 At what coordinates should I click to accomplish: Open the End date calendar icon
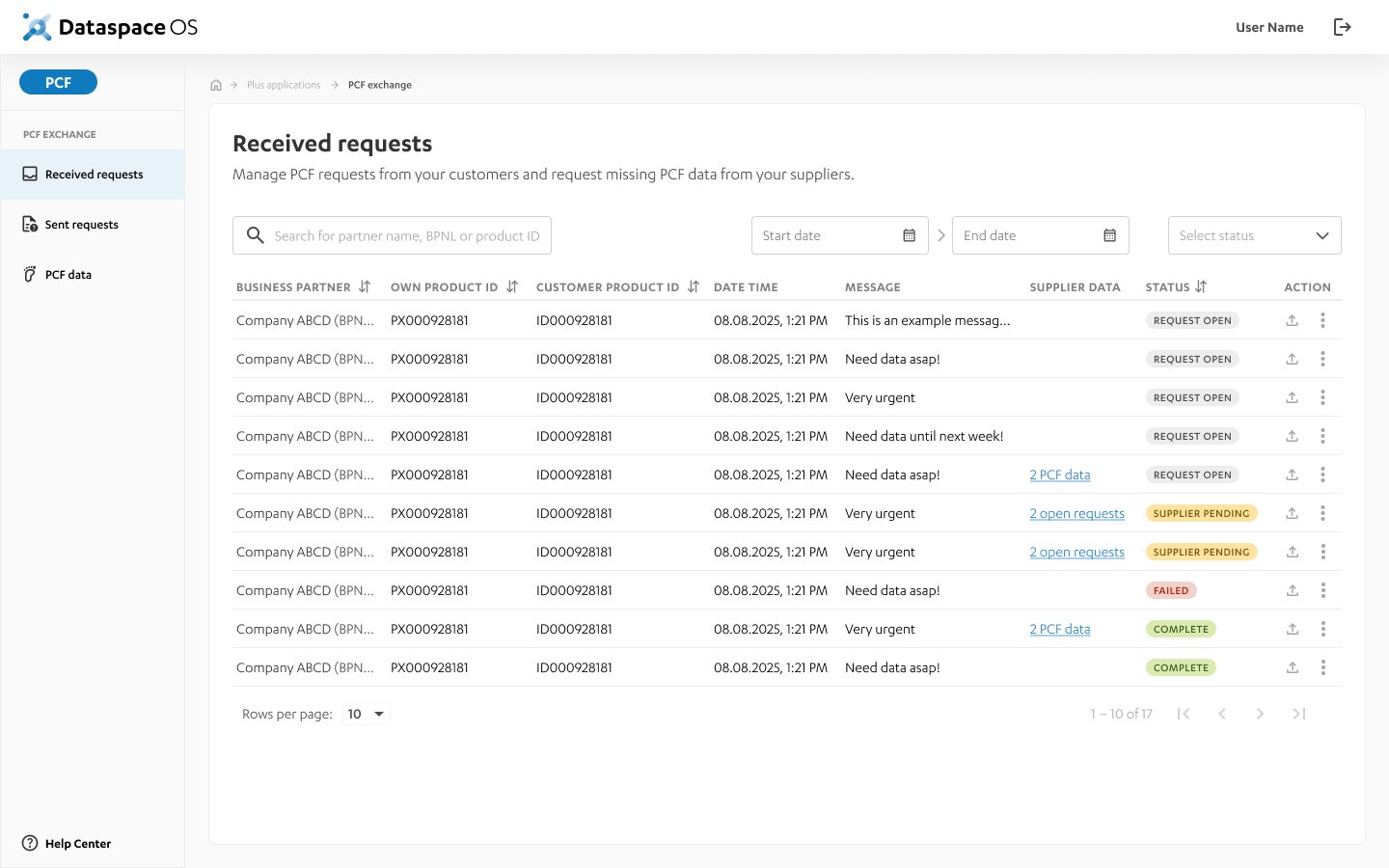click(1109, 235)
